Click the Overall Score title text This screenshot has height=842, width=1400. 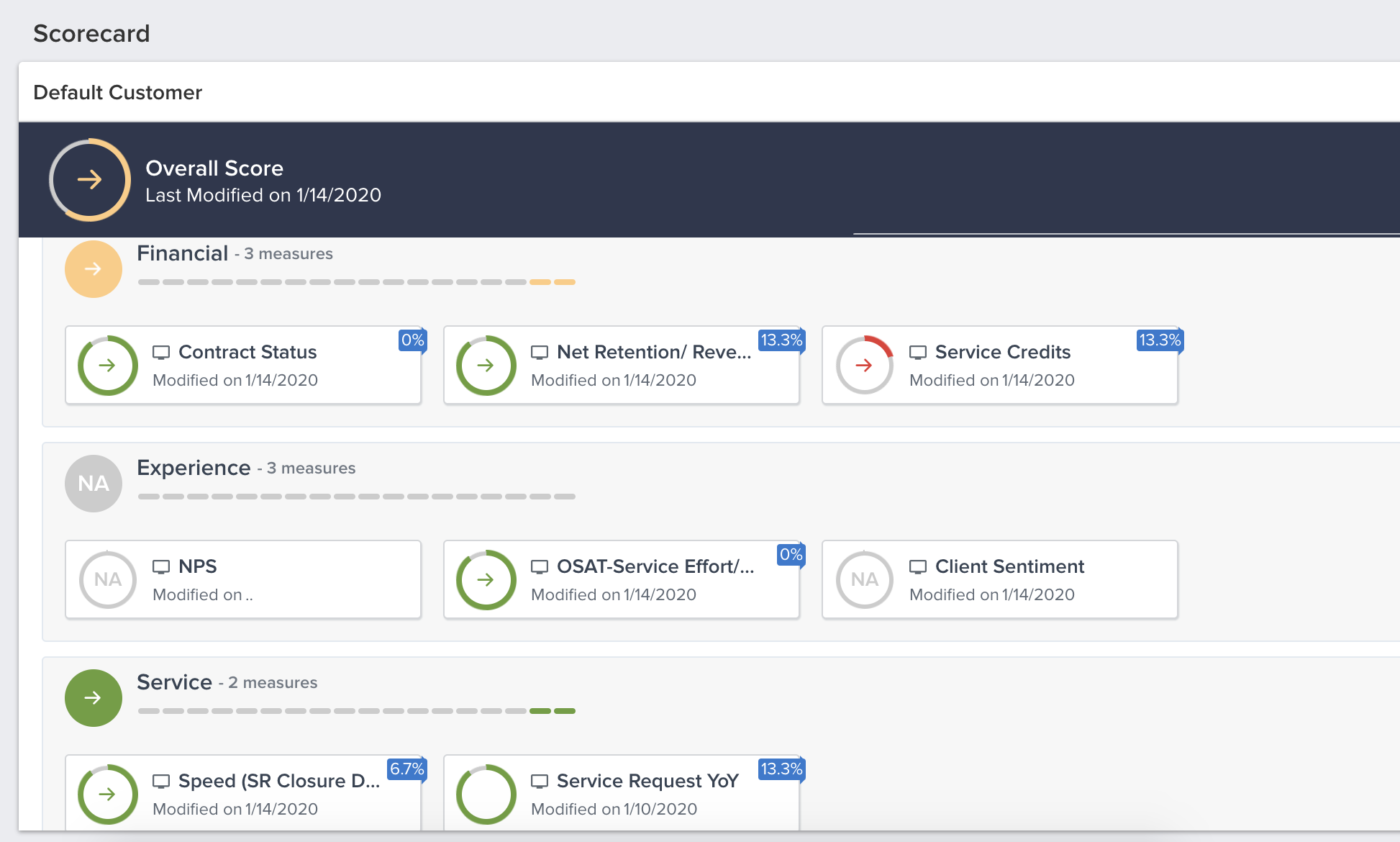pyautogui.click(x=214, y=168)
